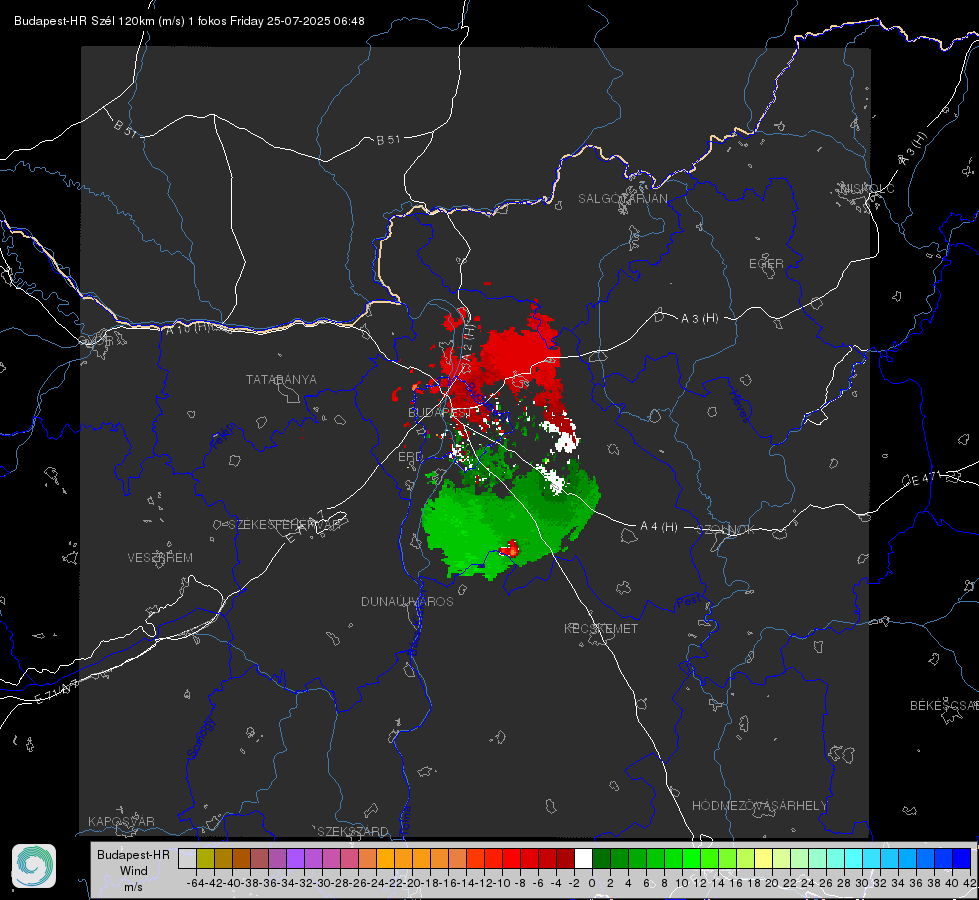Select the dark red swatch left of -2
Viewport: 979px width, 900px height.
point(565,858)
